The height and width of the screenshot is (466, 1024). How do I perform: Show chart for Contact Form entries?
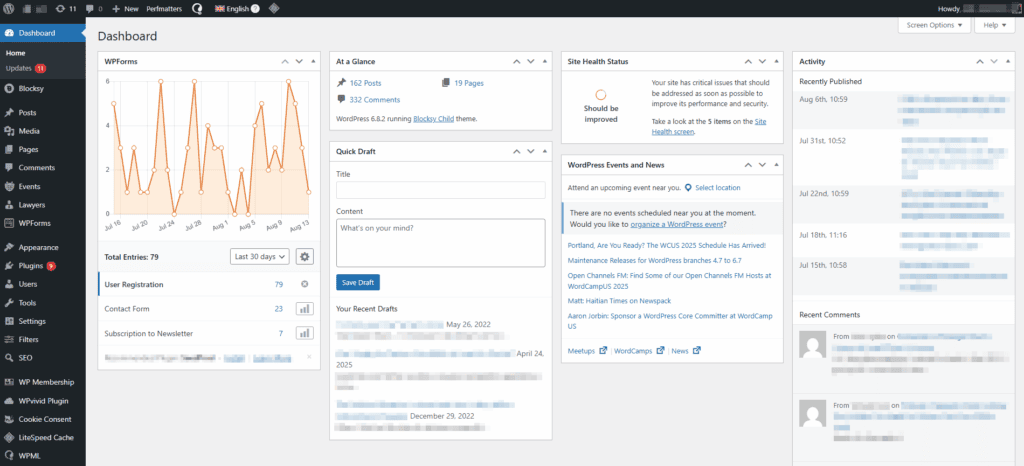coord(305,309)
